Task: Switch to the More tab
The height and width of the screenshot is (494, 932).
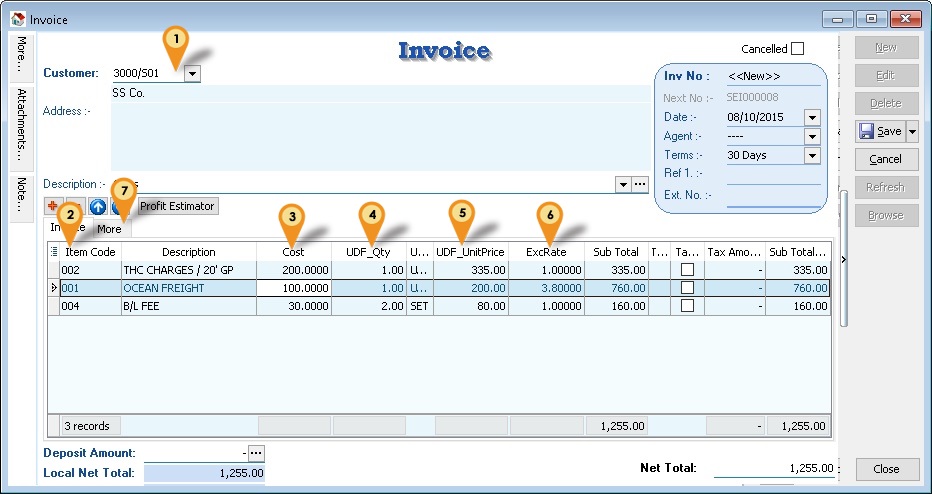Action: (109, 229)
